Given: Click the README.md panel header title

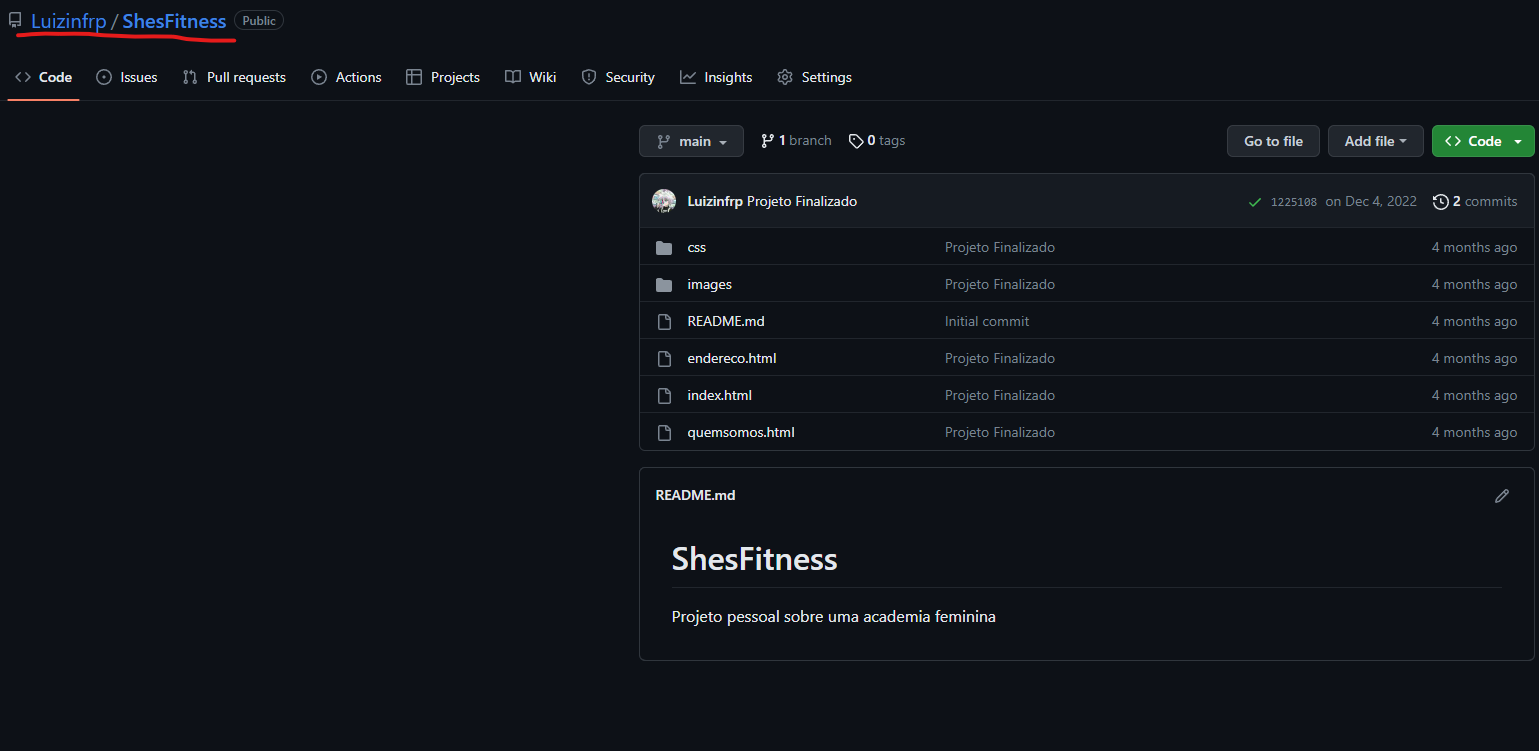Looking at the screenshot, I should [695, 495].
